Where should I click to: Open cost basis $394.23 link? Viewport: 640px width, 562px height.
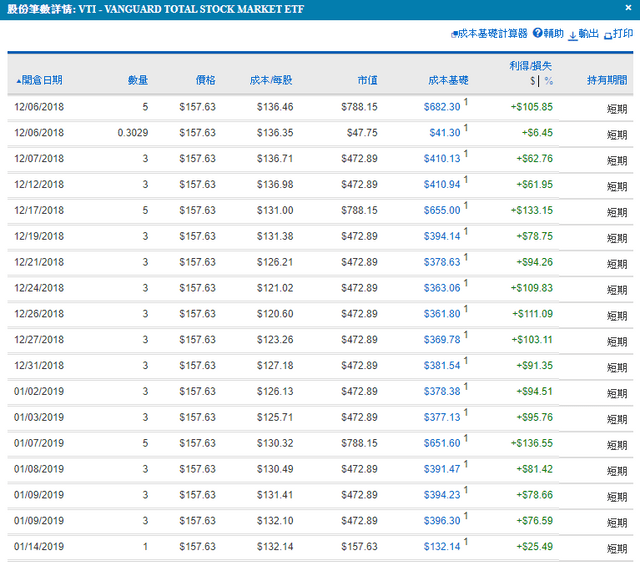tap(442, 495)
